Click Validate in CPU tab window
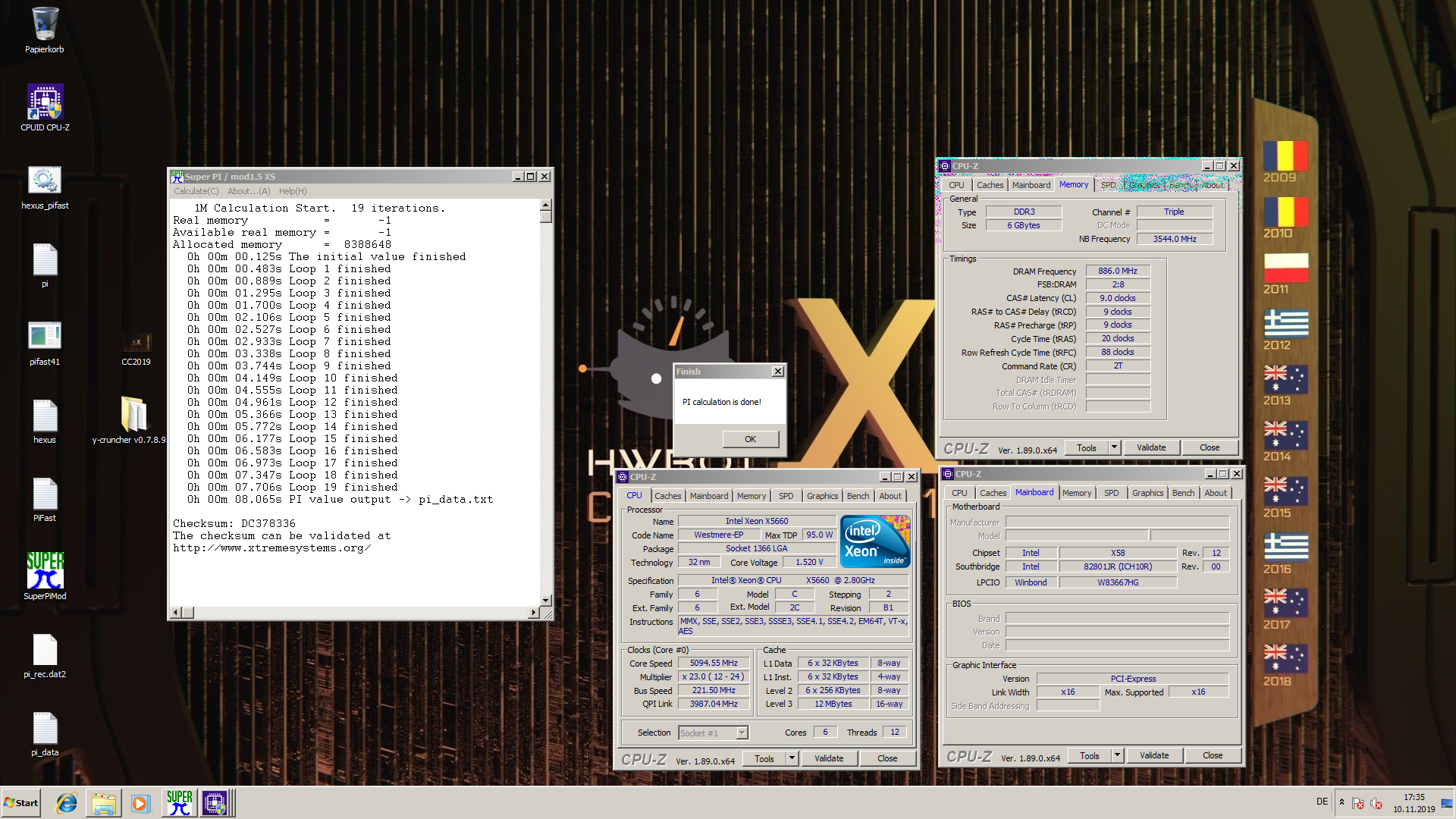This screenshot has height=819, width=1456. click(x=829, y=758)
